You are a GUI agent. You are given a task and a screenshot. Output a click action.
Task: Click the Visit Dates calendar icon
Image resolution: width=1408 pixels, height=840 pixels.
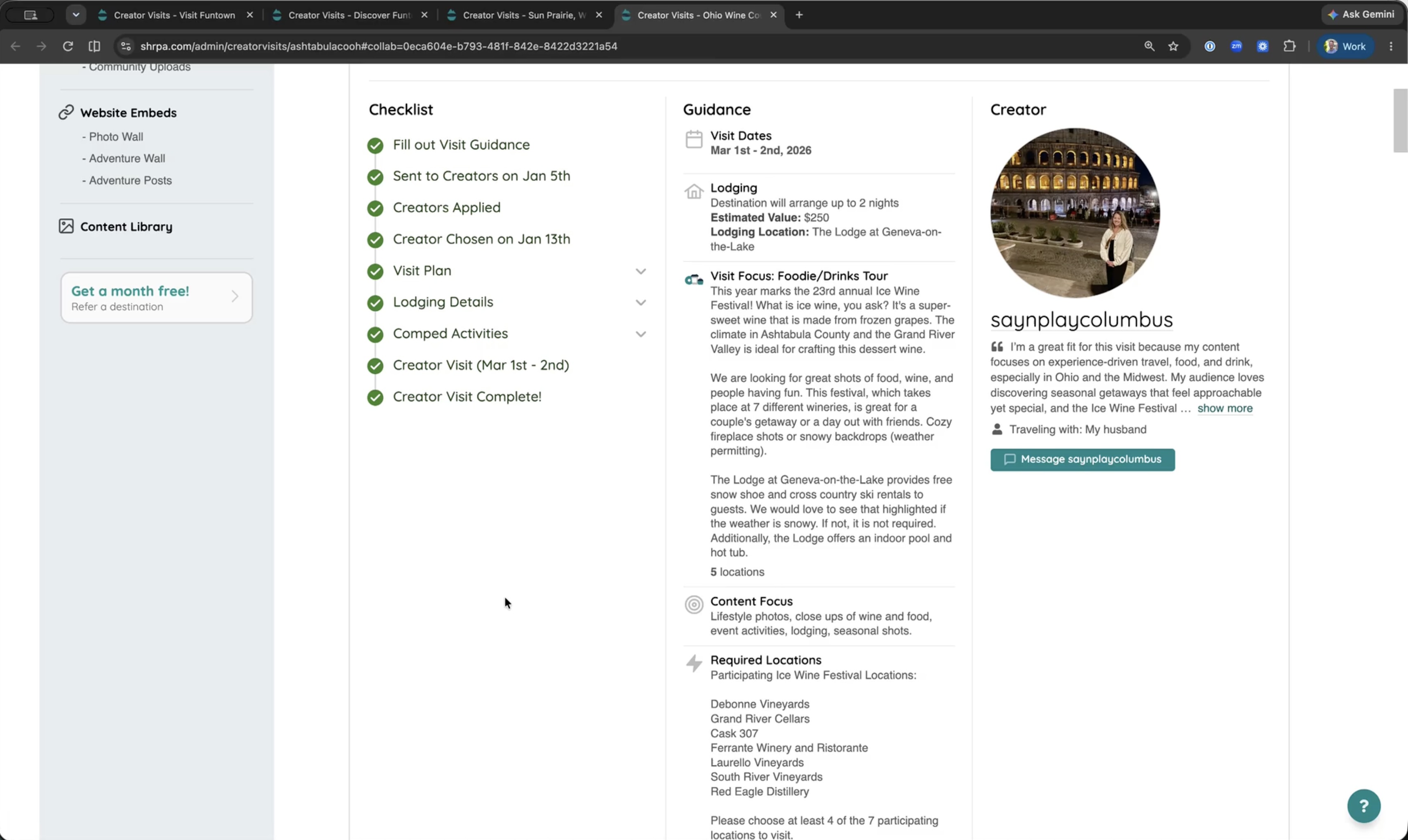tap(694, 139)
